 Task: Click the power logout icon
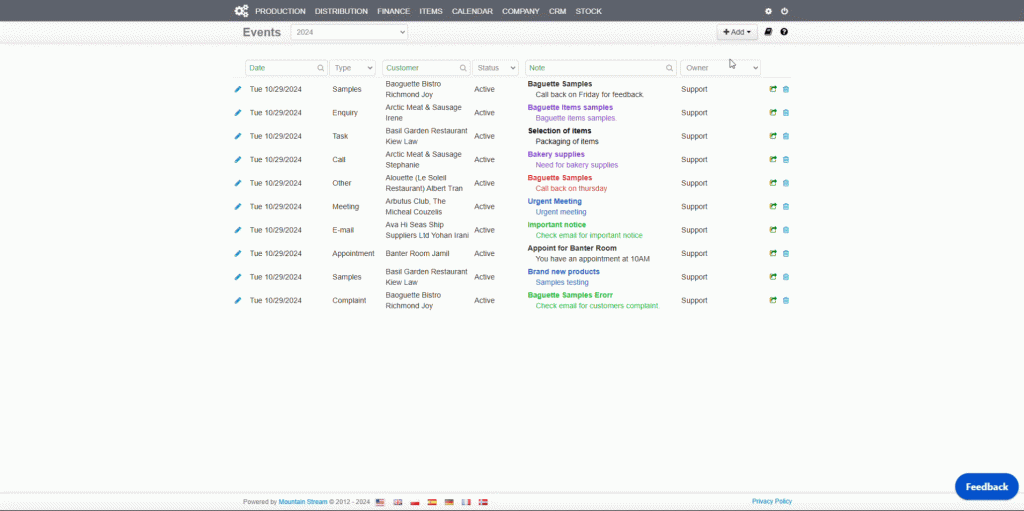(x=784, y=11)
